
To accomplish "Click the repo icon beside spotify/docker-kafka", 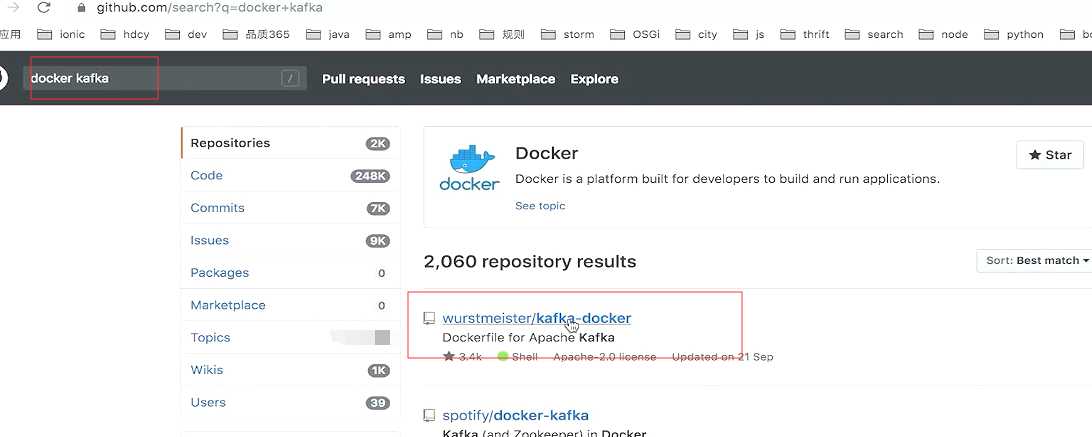I will (429, 416).
